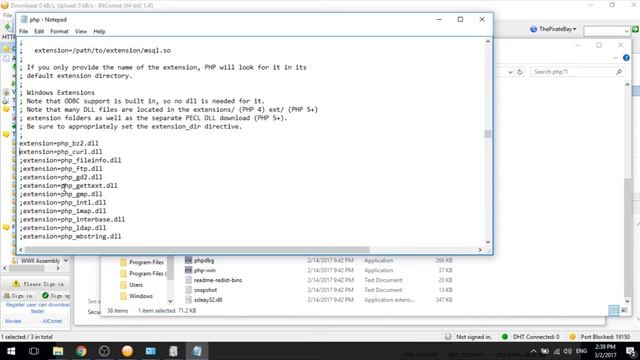Viewport: 640px width, 360px height.
Task: Click the ;extension=php_mbstring.dll line
Action: click(x=70, y=236)
